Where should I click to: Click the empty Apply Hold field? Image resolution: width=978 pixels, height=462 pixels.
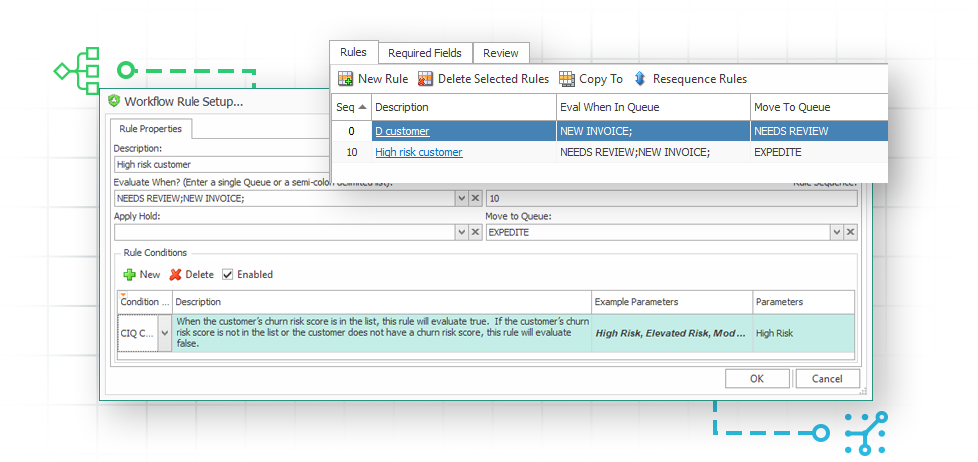click(285, 232)
